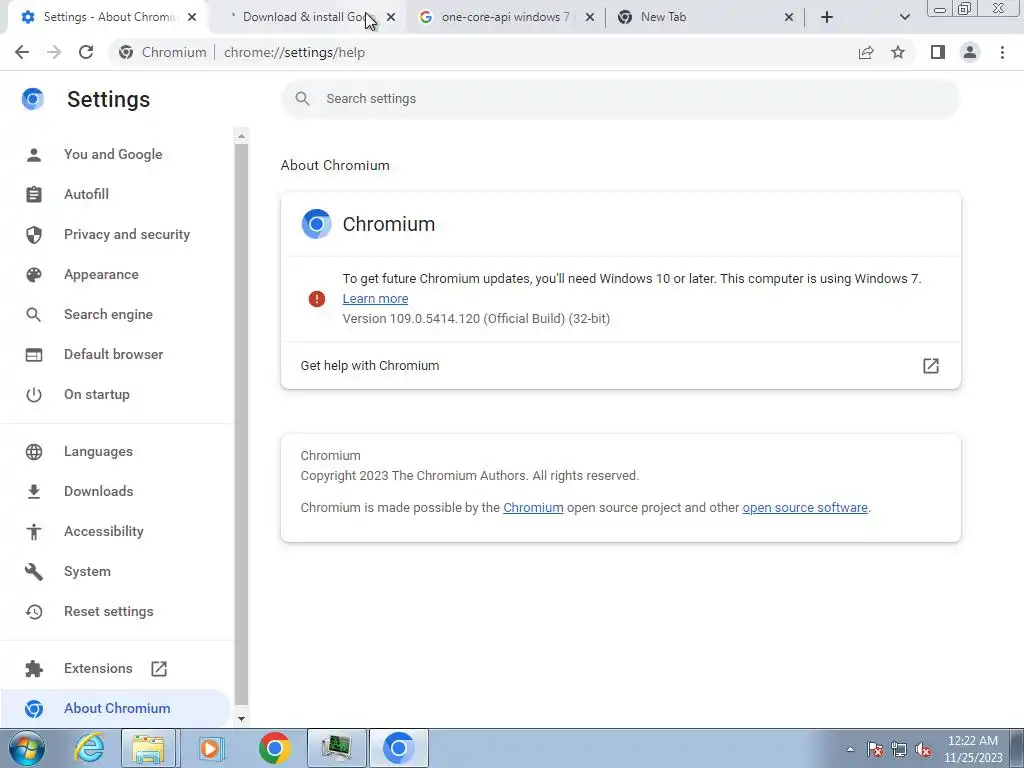This screenshot has width=1024, height=768.
Task: Switch to the Download & install Google tab
Action: tap(305, 17)
